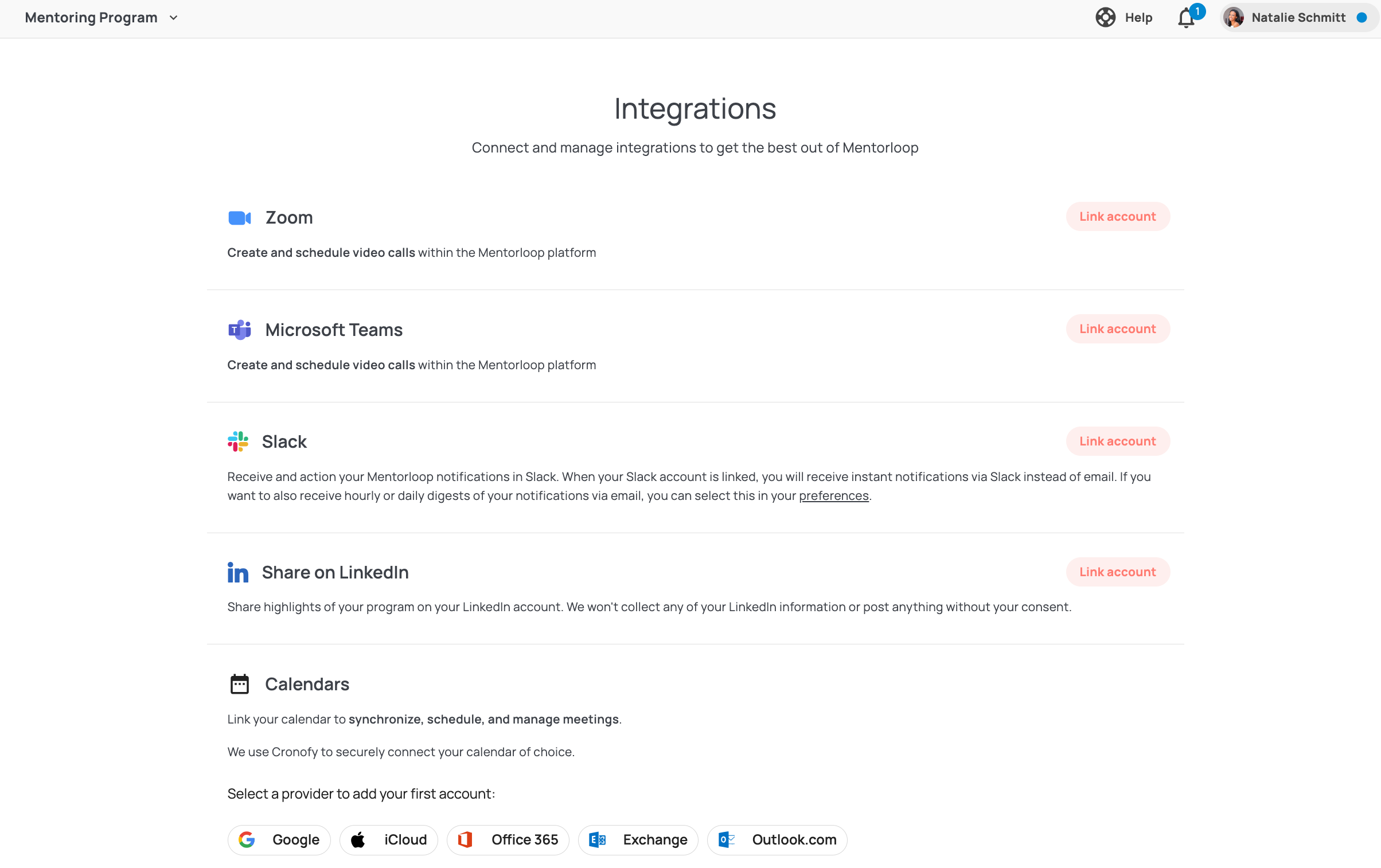
Task: Select the Office 365 calendar provider
Action: (x=508, y=839)
